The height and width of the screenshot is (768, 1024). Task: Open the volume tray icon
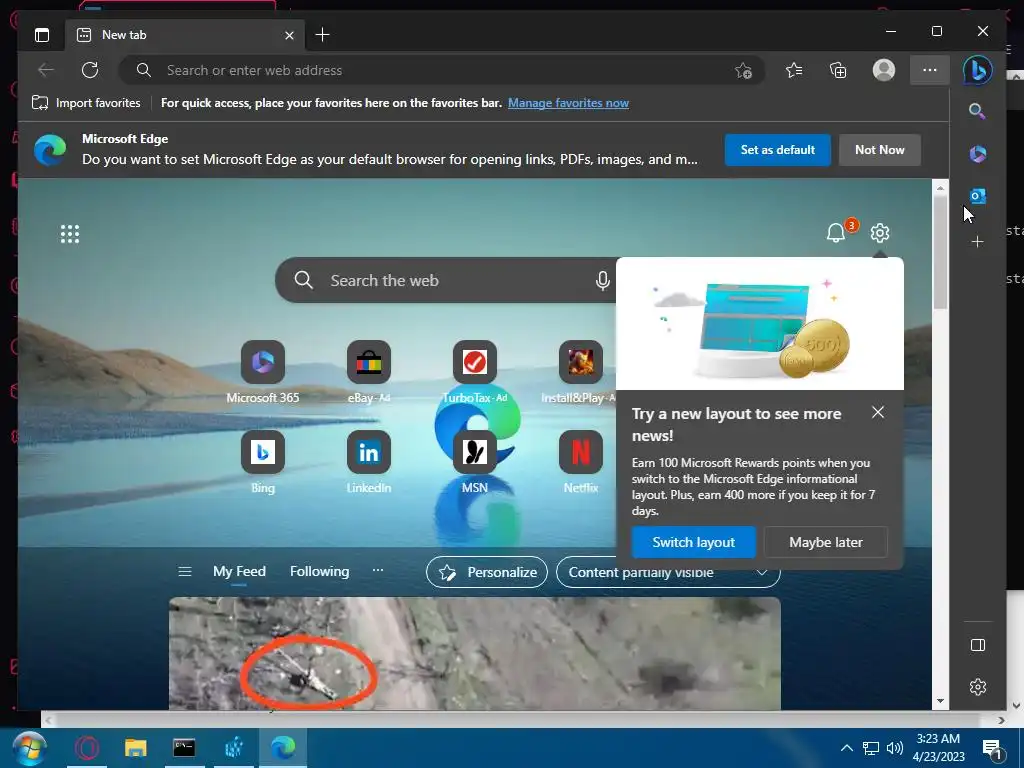[895, 748]
